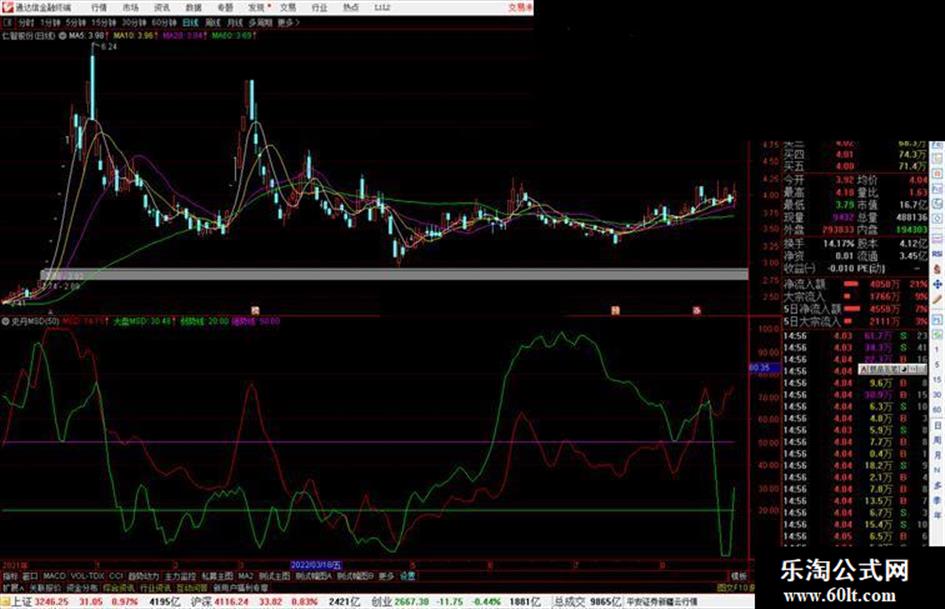Select the 月 period in right sidebar
The height and width of the screenshot is (609, 945).
pos(937,456)
